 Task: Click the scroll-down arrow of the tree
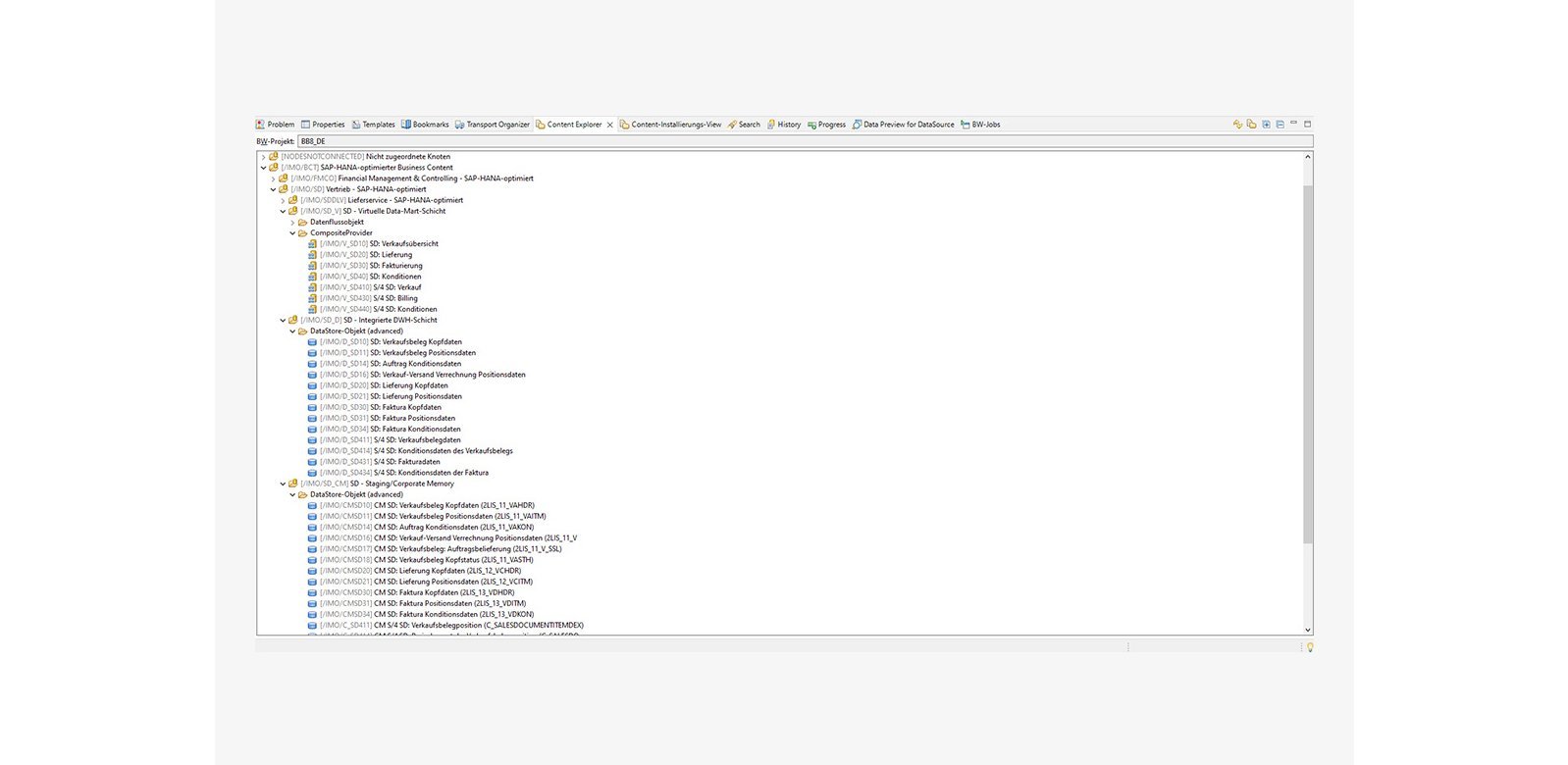pos(1308,630)
